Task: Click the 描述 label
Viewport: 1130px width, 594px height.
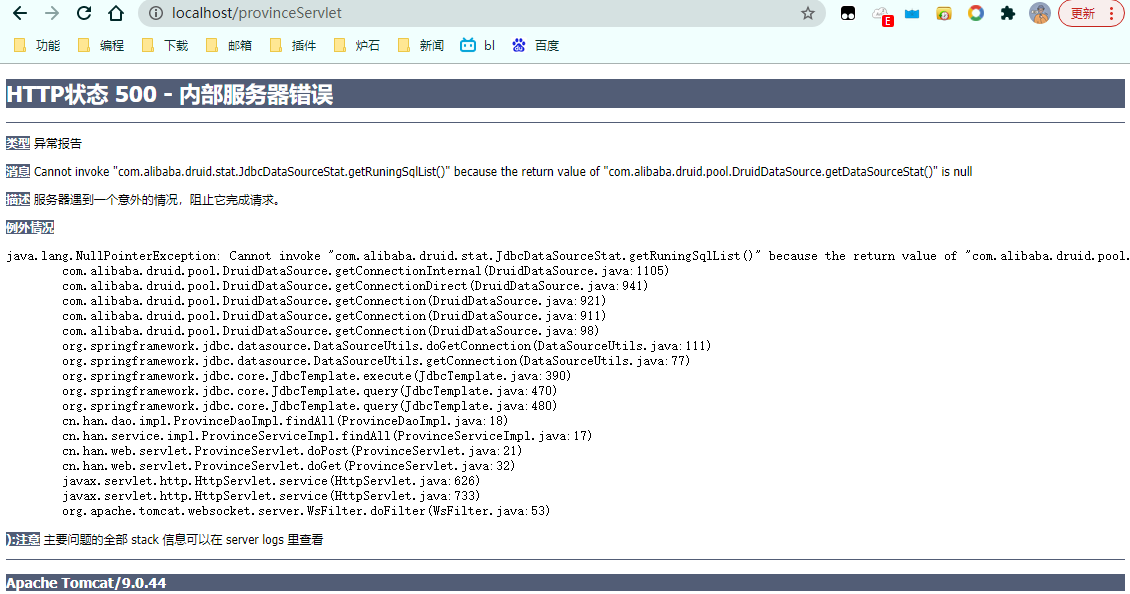Action: (x=18, y=200)
